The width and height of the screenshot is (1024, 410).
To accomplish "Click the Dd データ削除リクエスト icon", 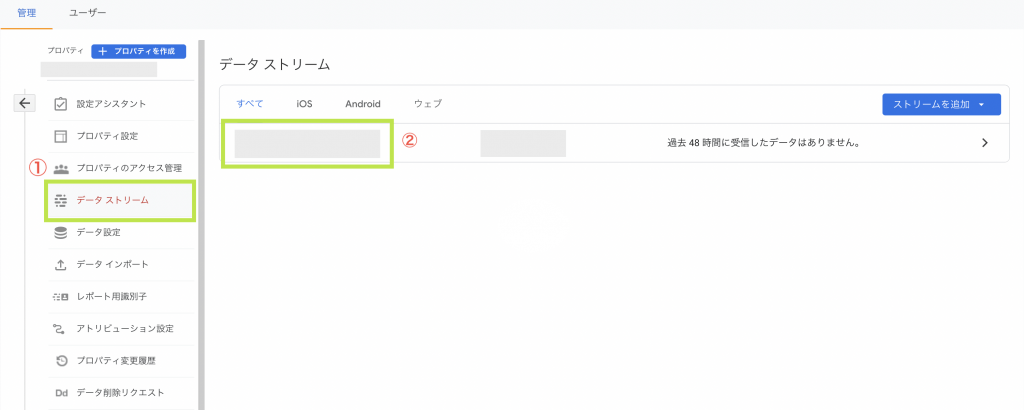I will click(x=60, y=392).
